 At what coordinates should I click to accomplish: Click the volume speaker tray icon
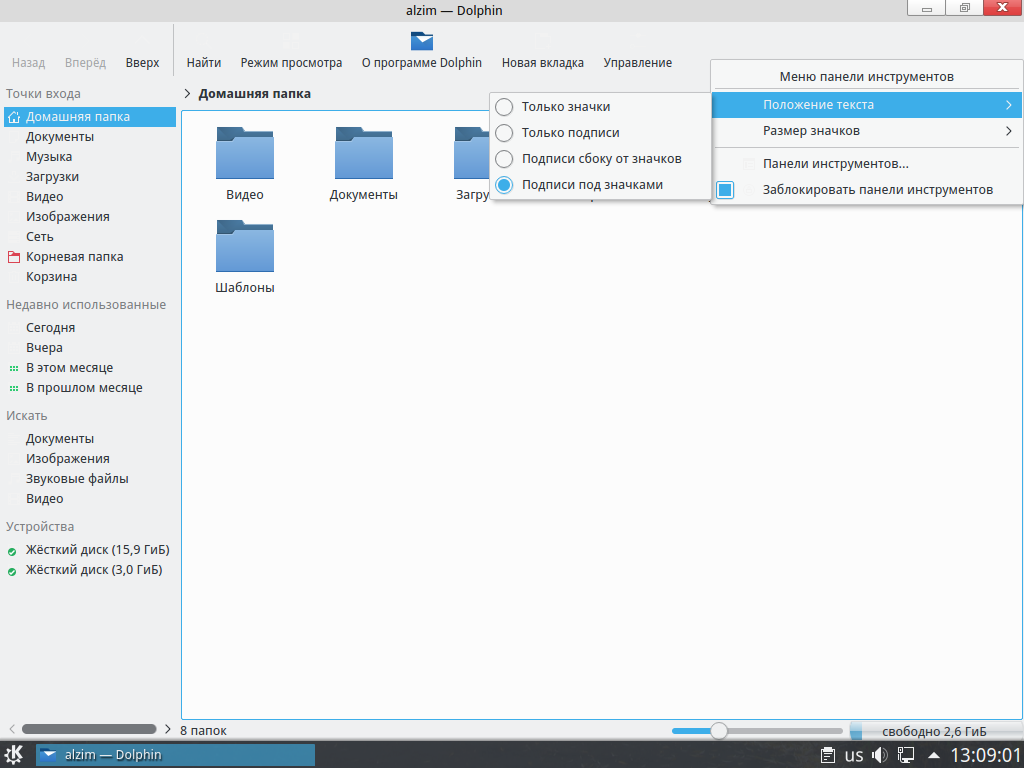coord(880,755)
